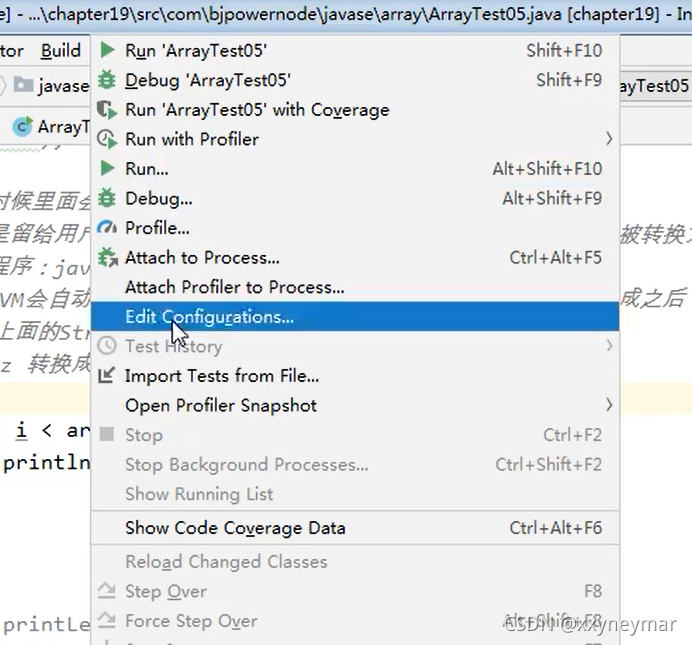The width and height of the screenshot is (692, 645).
Task: Click the Run with Profiler clock icon
Action: 107,139
